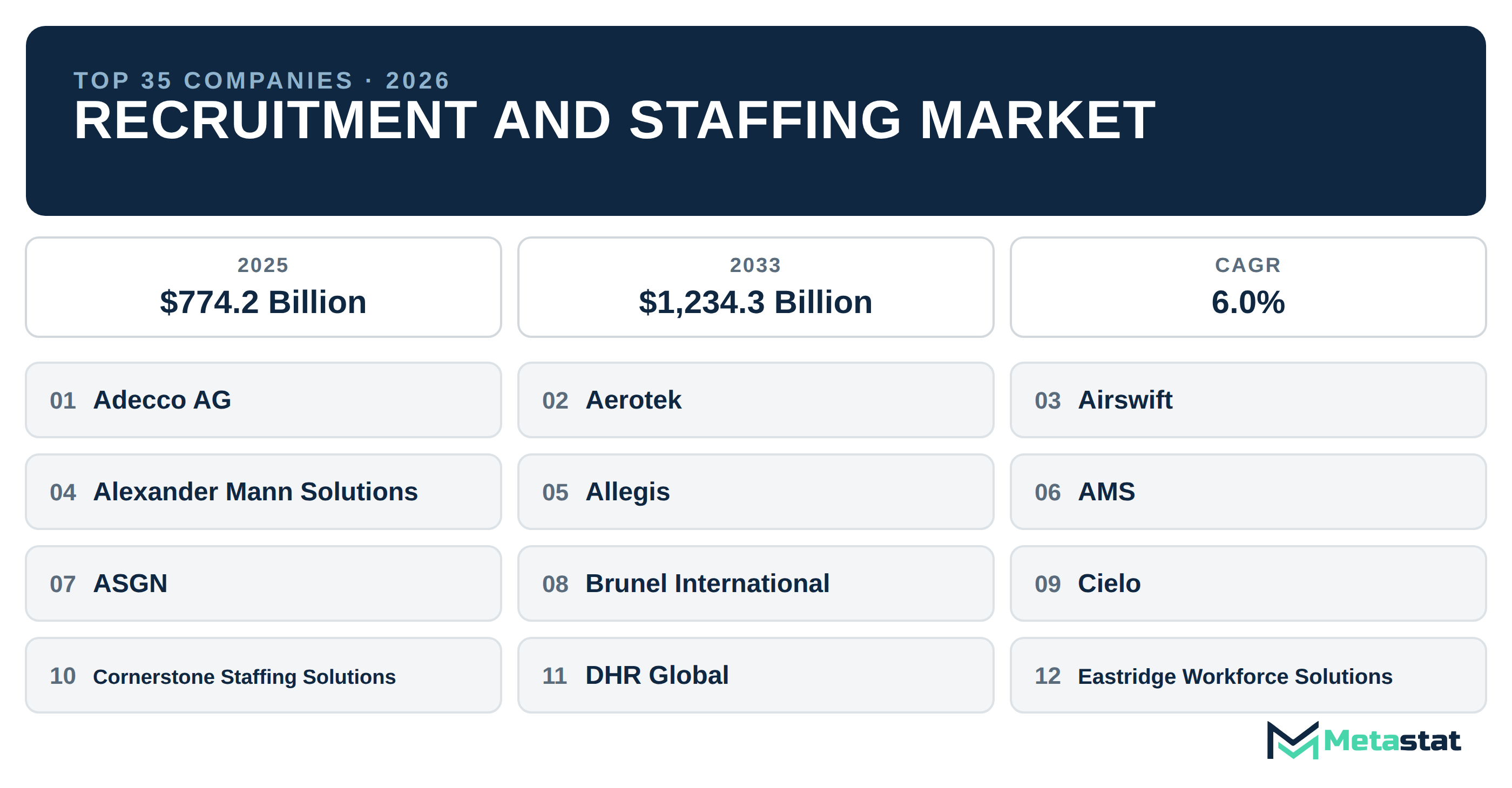Open the Cornerstone Staffing Solutions card
The height and width of the screenshot is (788, 1512).
point(264,675)
